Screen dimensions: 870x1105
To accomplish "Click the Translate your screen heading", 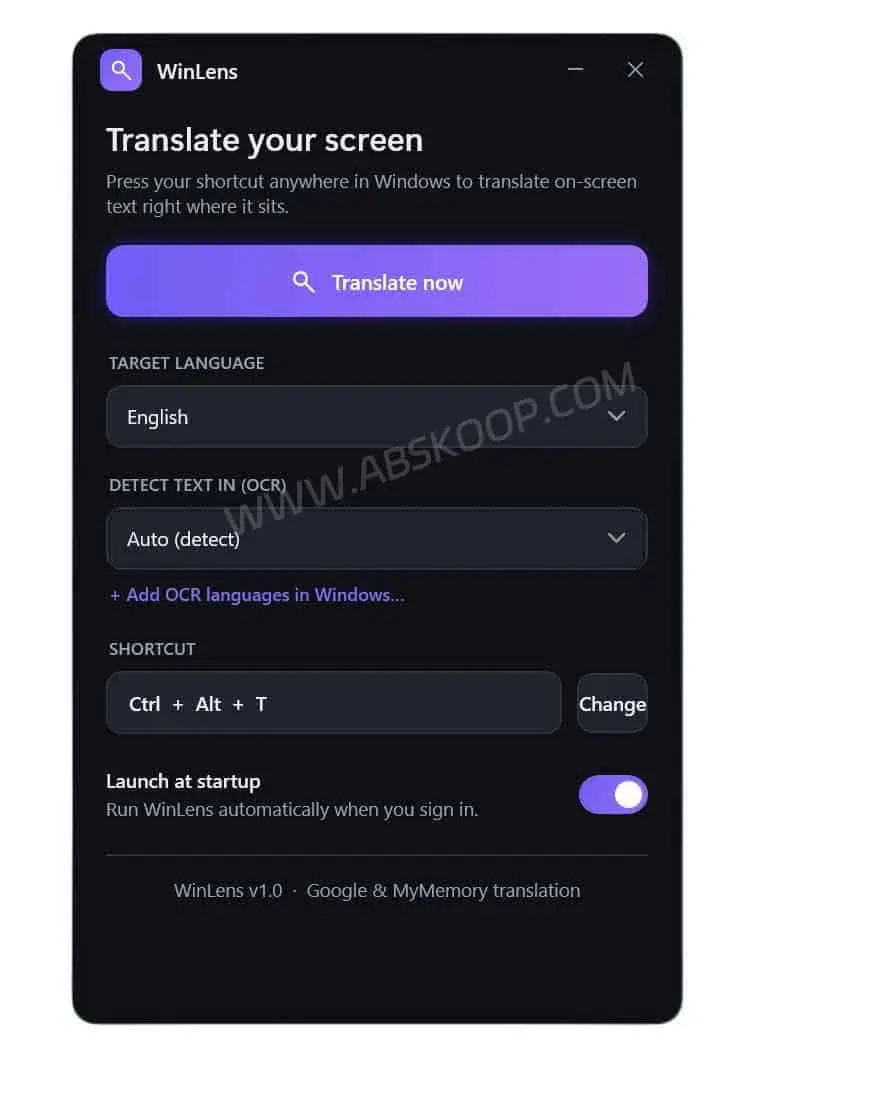I will pyautogui.click(x=264, y=140).
